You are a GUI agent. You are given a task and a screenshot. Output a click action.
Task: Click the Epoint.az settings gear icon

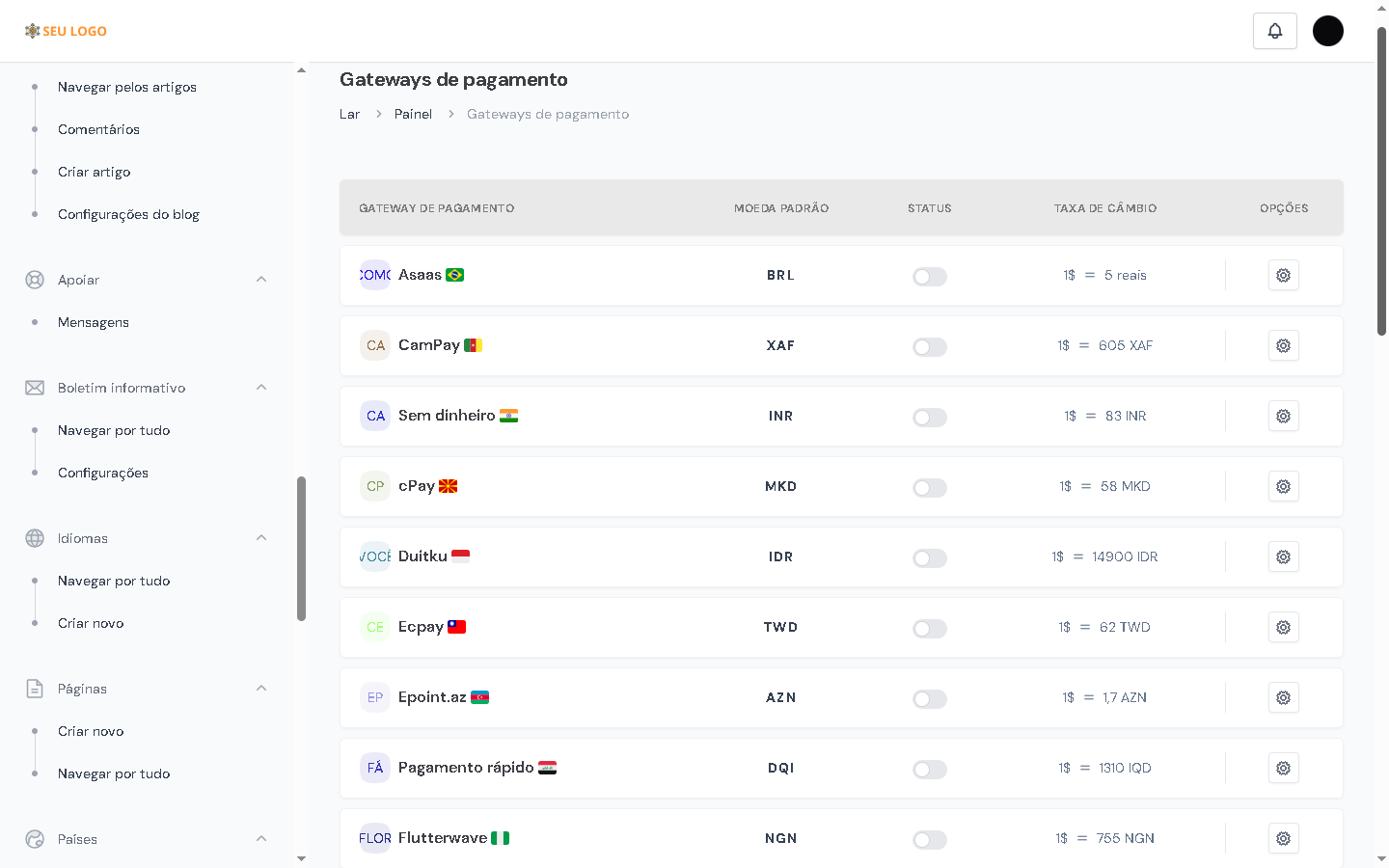1283,698
